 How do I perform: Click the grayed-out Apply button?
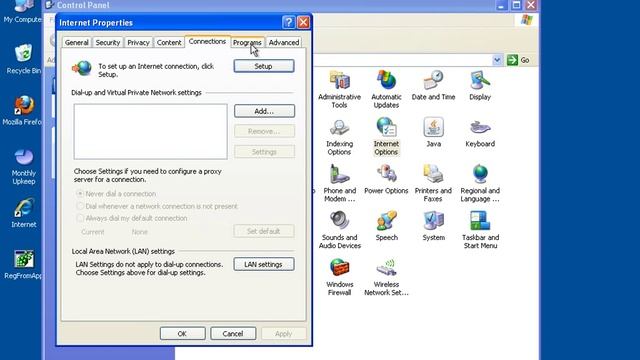click(284, 333)
